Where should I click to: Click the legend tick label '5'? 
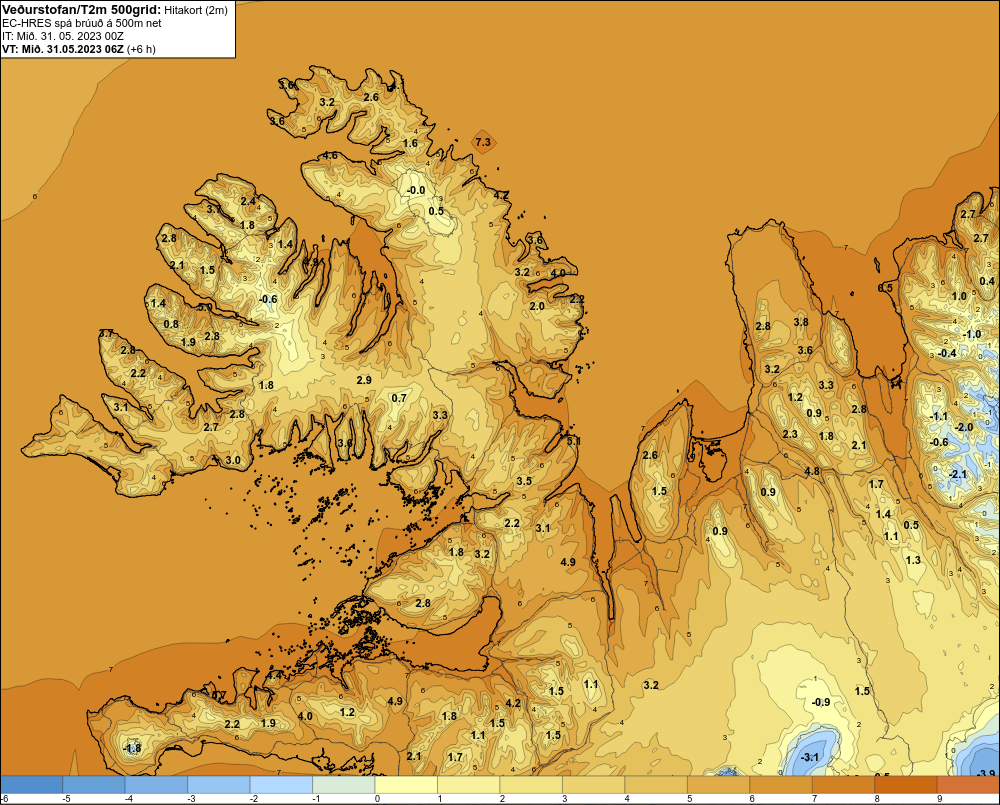(689, 799)
